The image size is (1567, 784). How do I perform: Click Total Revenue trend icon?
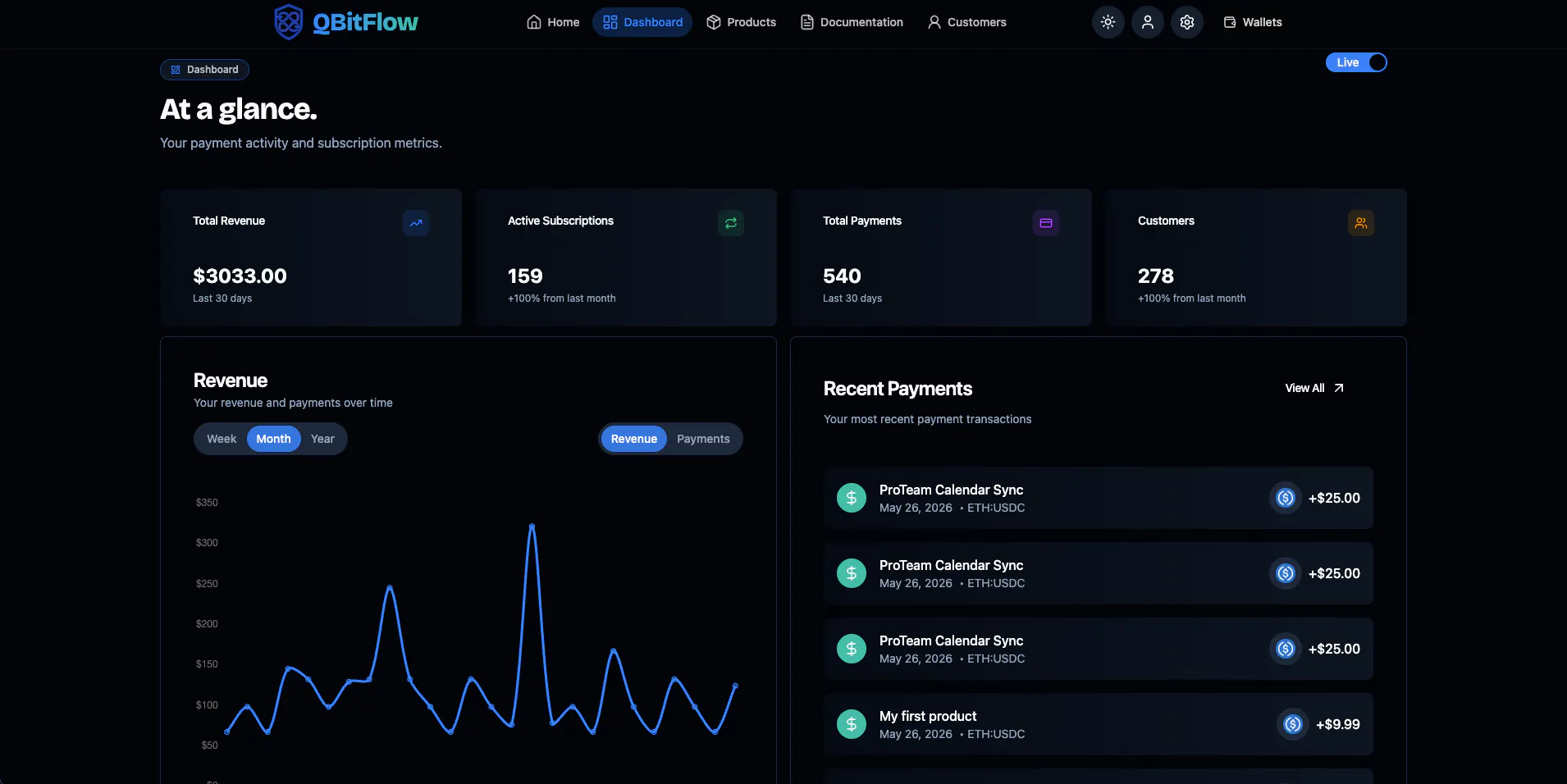click(416, 223)
